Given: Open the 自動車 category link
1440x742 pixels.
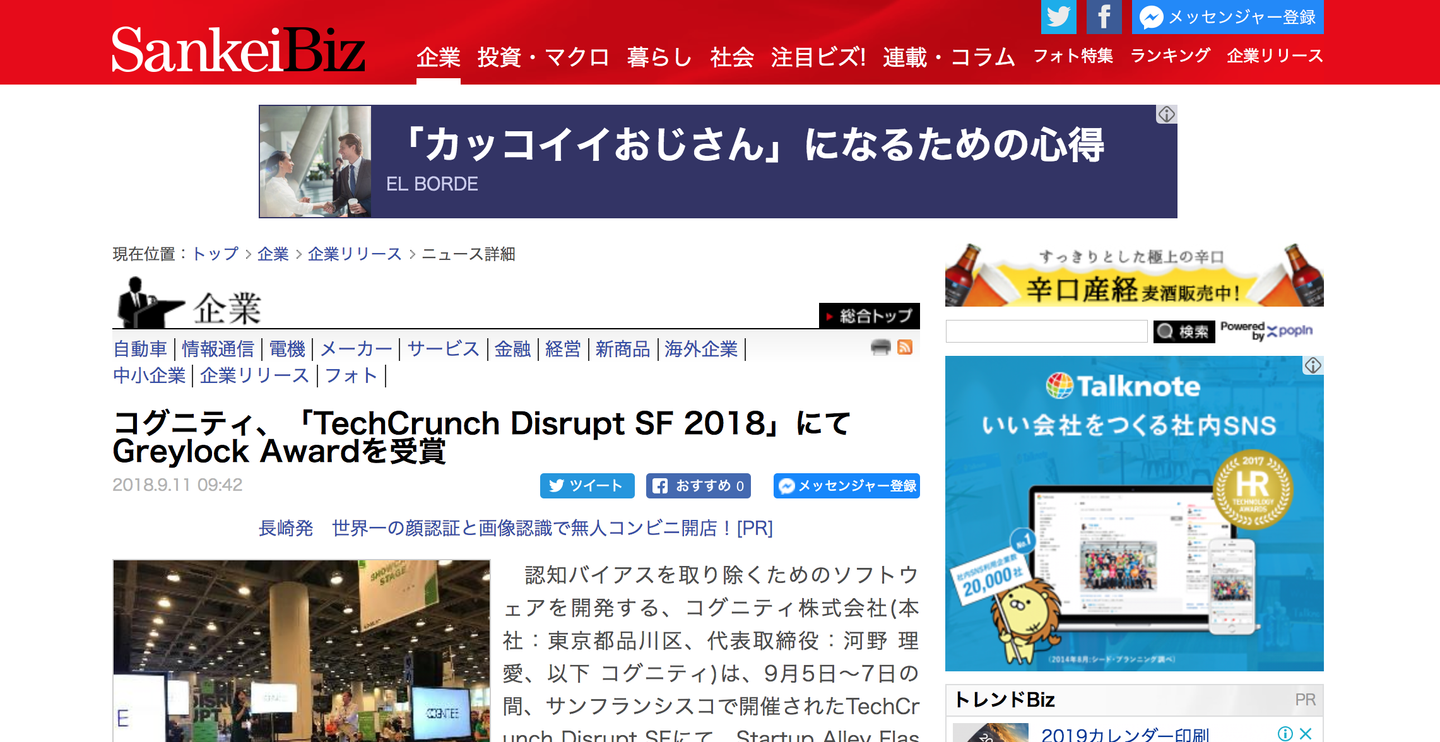Looking at the screenshot, I should click(140, 349).
